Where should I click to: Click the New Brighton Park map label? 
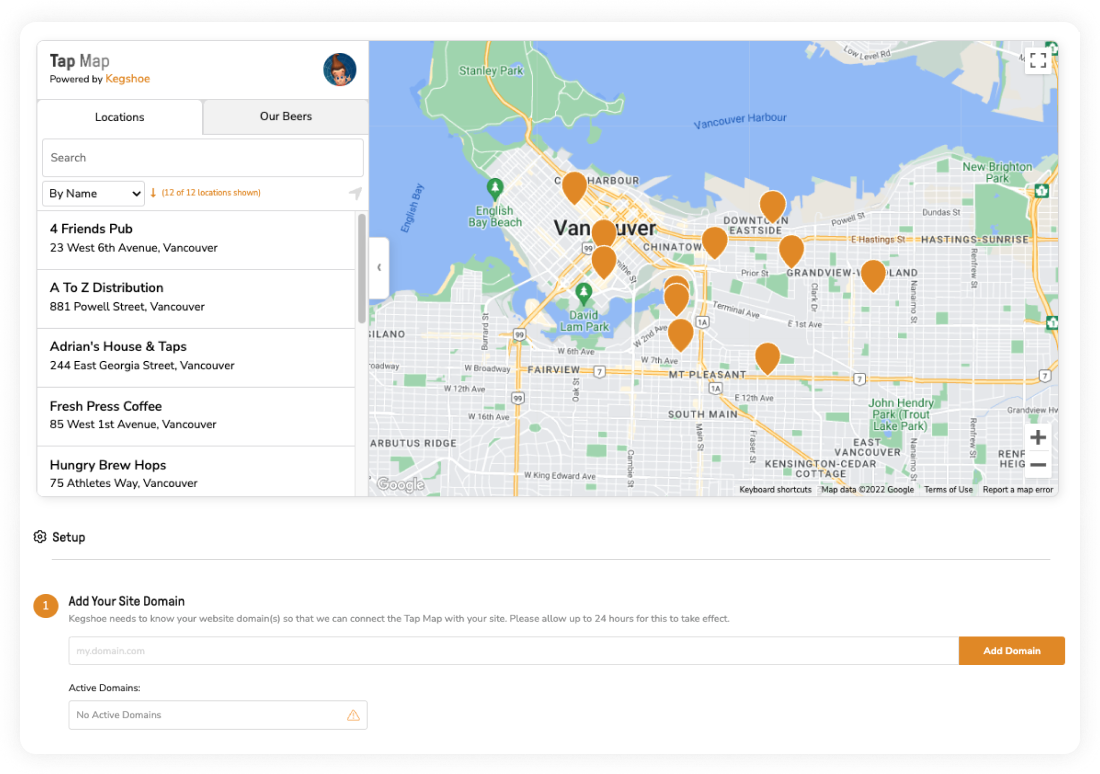point(997,173)
